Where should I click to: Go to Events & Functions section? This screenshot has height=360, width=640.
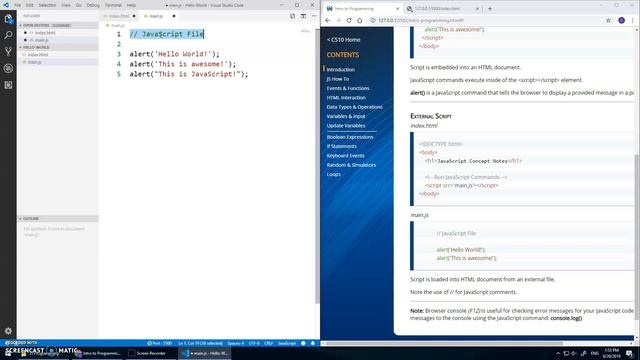(348, 88)
